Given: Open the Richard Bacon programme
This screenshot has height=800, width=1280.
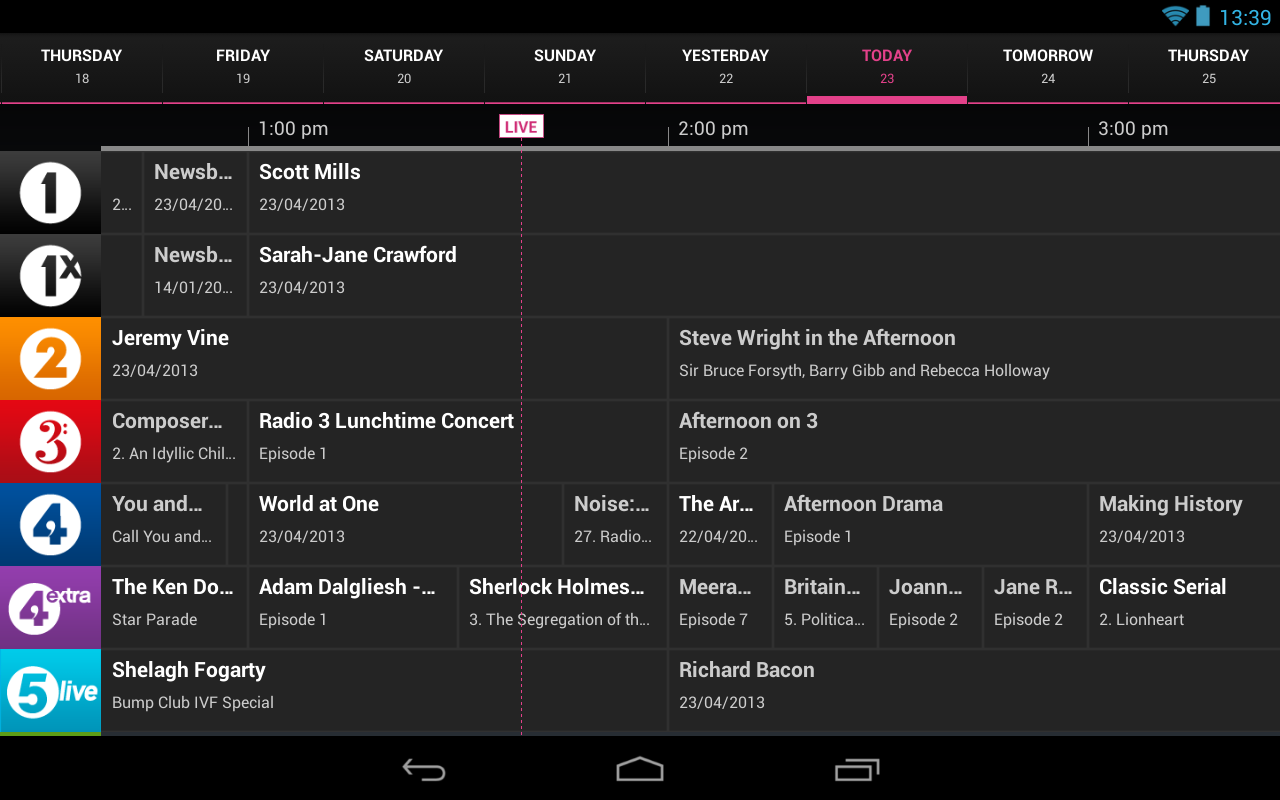Looking at the screenshot, I should point(974,690).
